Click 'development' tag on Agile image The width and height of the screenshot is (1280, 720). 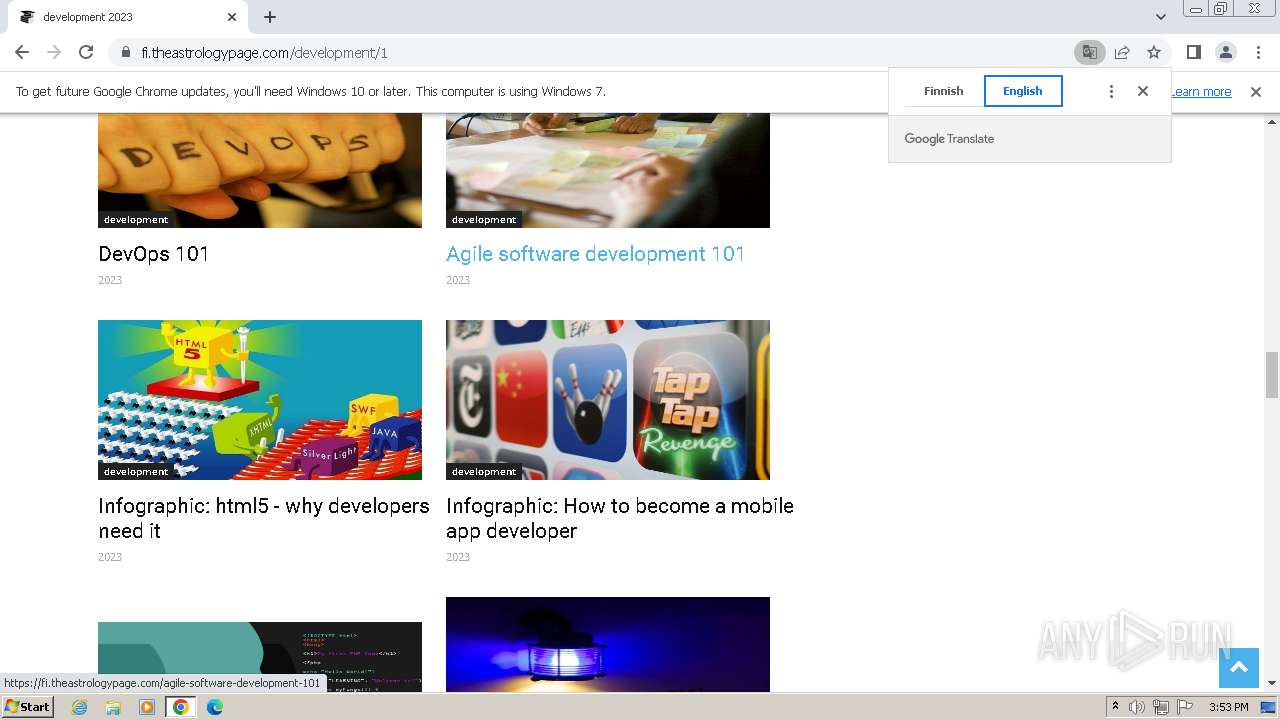(x=484, y=220)
